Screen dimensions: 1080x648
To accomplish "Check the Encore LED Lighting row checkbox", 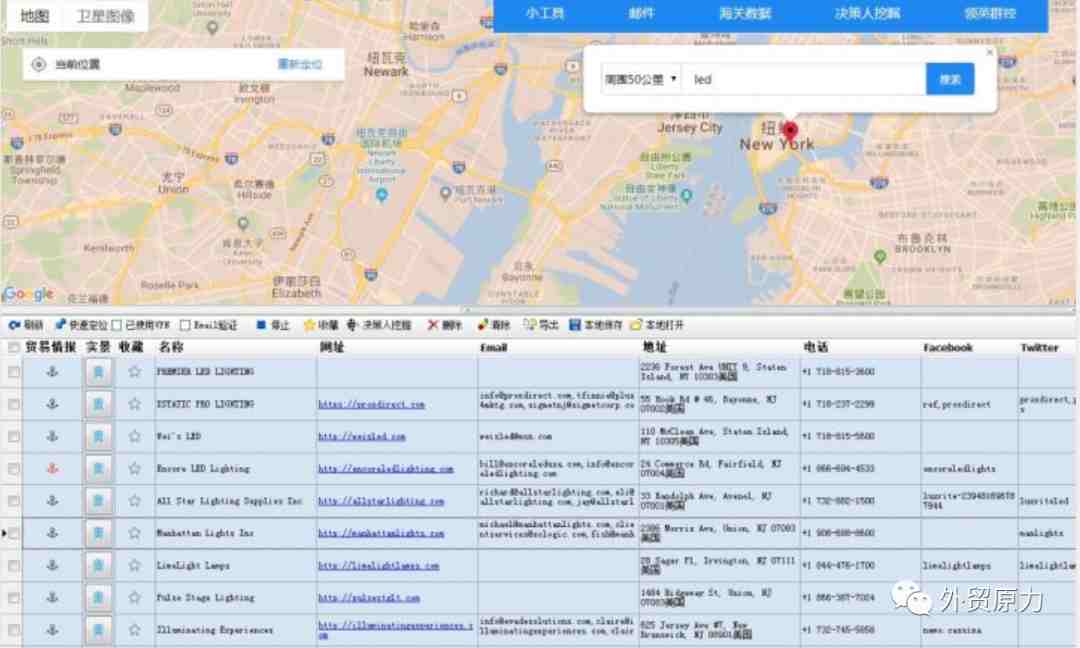I will [14, 468].
